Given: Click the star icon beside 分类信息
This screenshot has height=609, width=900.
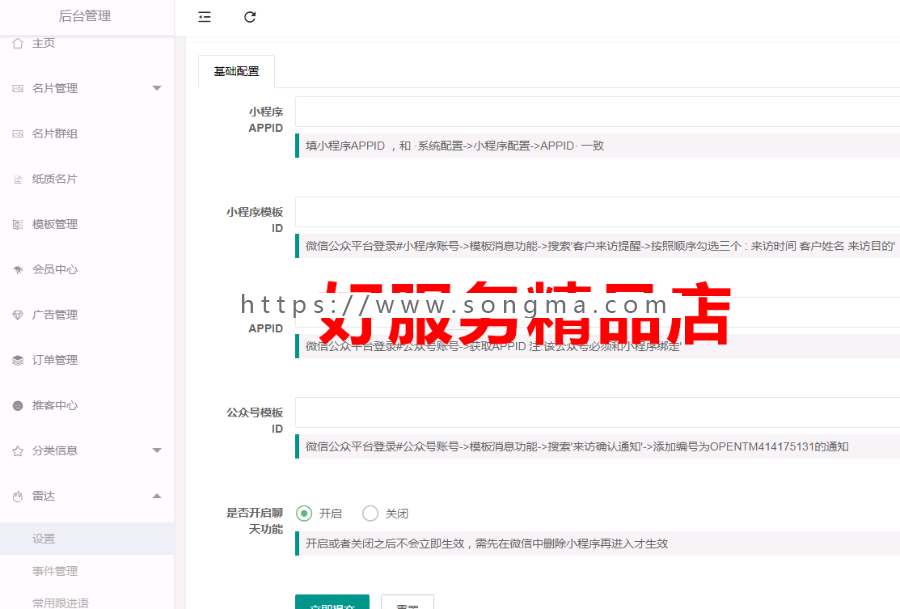Looking at the screenshot, I should tap(18, 451).
